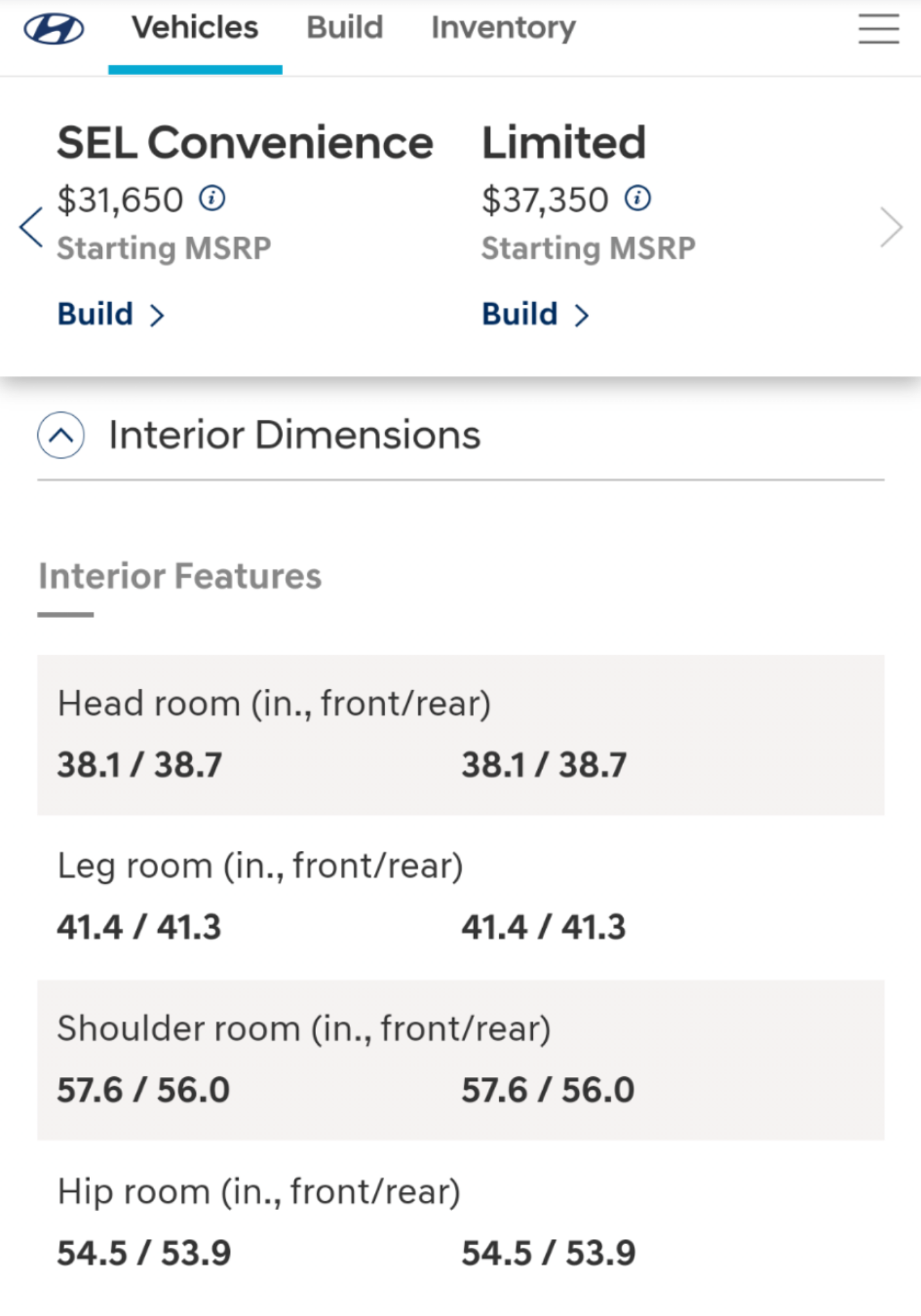
Task: Click the Interior Dimensions heading text
Action: (x=294, y=435)
